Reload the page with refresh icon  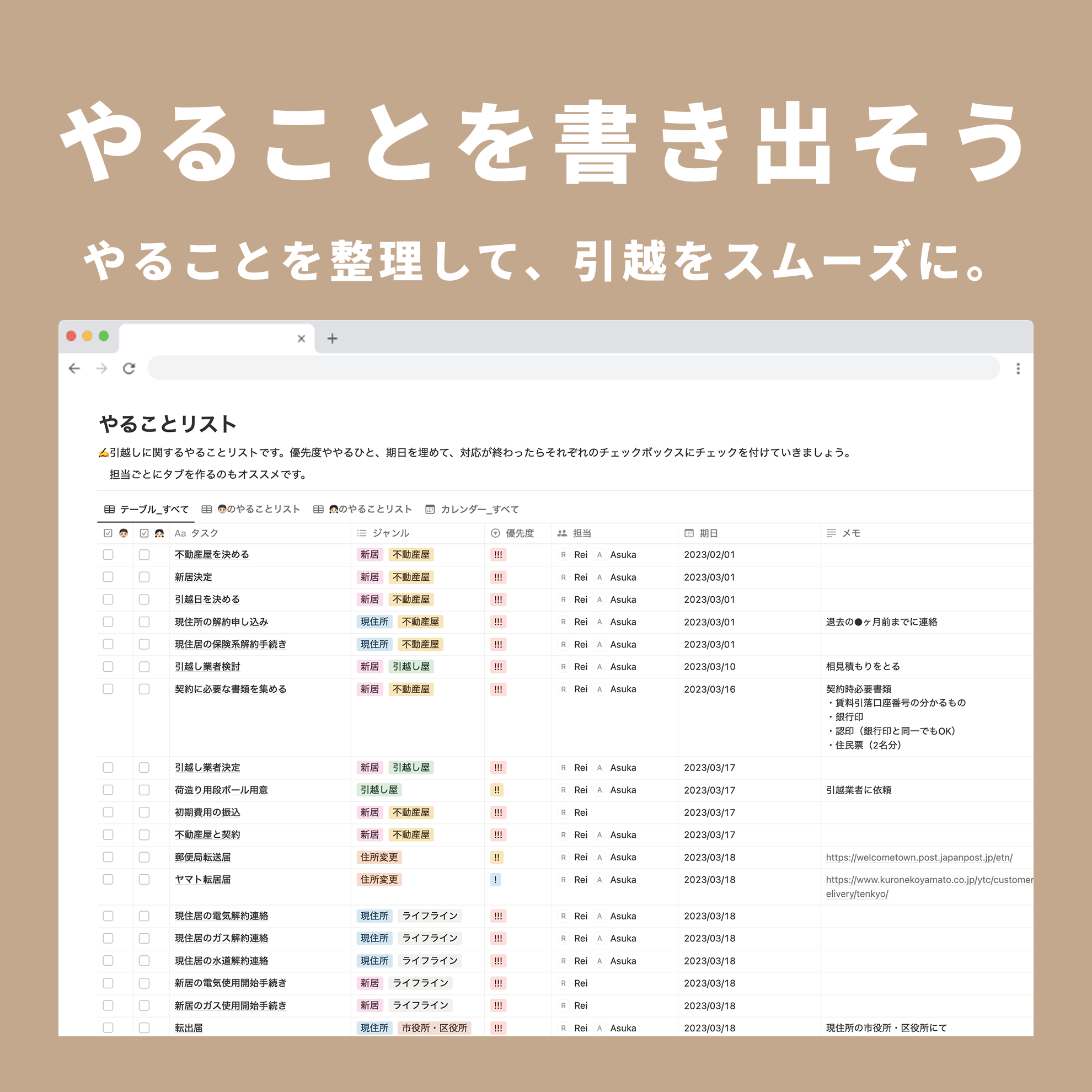point(129,368)
